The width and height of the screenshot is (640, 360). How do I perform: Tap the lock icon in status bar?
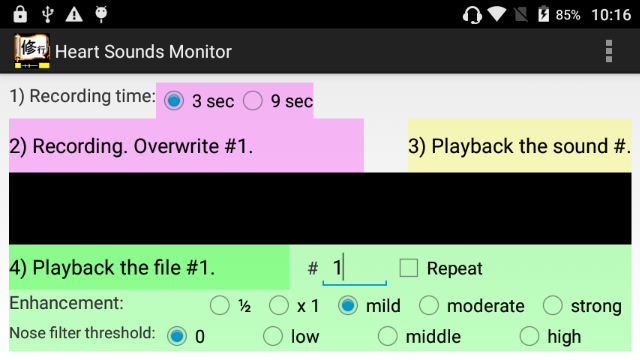point(20,14)
